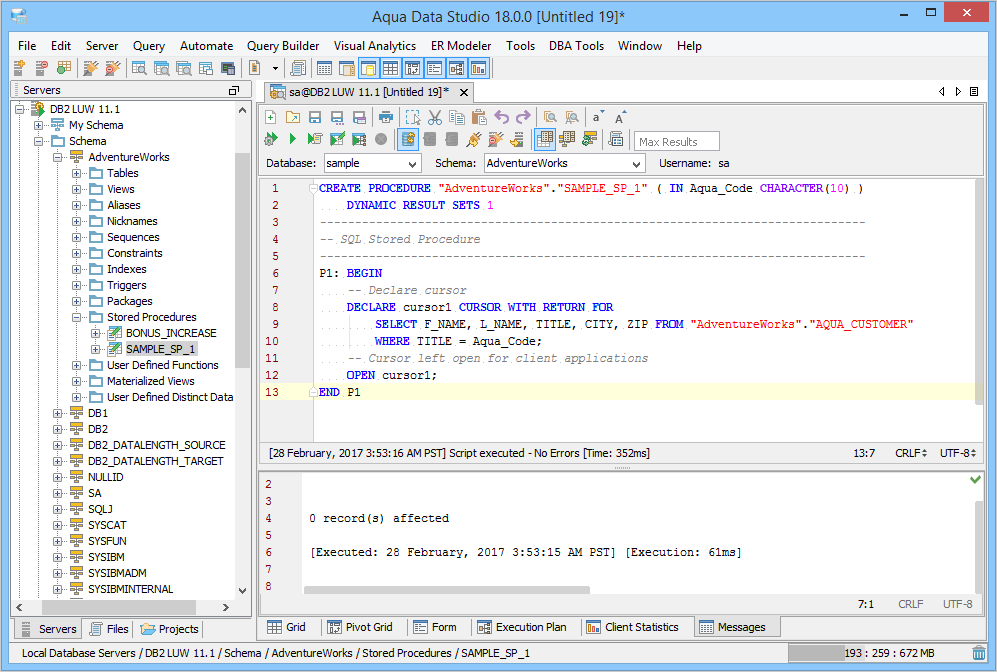Image resolution: width=997 pixels, height=672 pixels.
Task: Click the memory garbage collector trash icon
Action: (978, 653)
